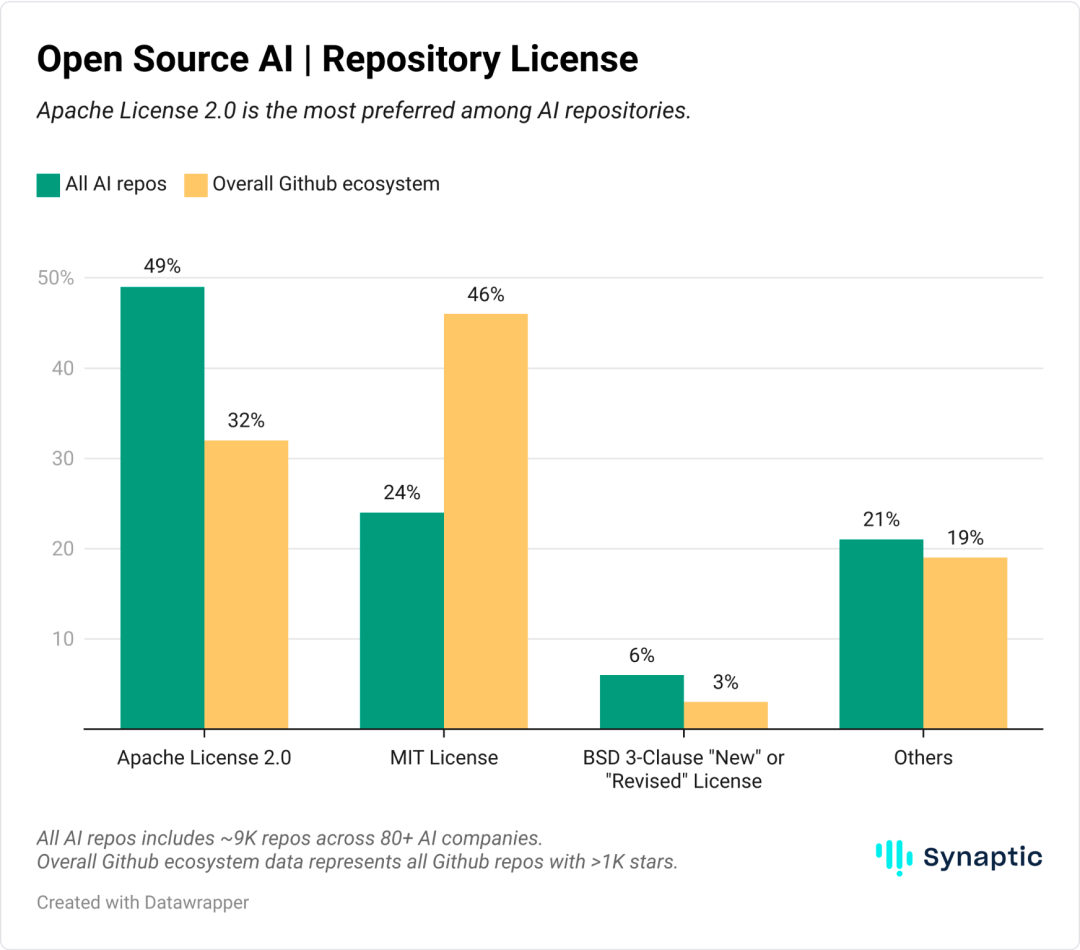This screenshot has width=1080, height=950.
Task: Click the Created with Datawrapper link
Action: click(143, 902)
